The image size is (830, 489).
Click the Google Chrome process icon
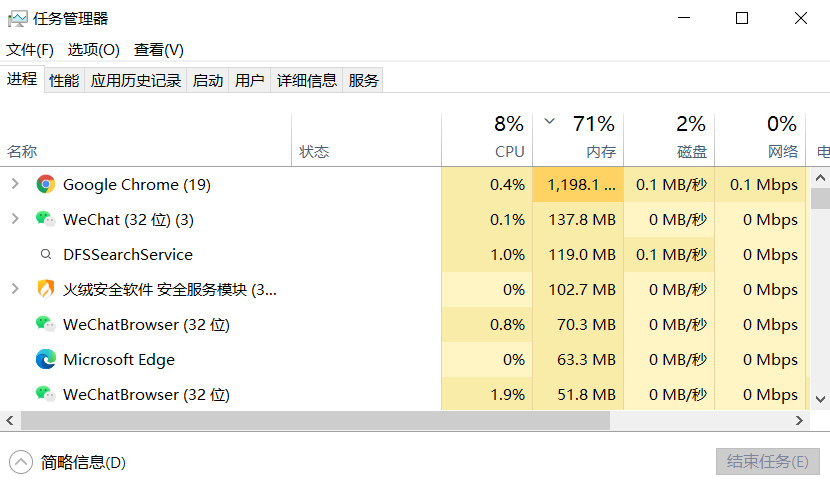pos(45,185)
